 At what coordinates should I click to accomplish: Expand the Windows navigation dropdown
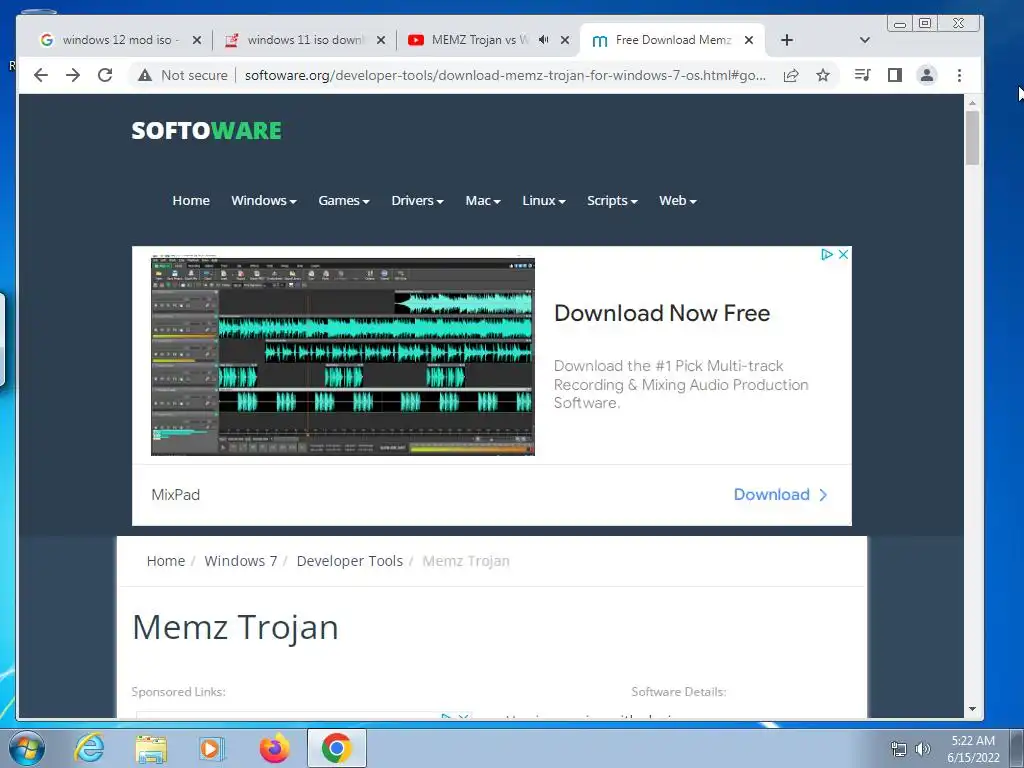(264, 200)
